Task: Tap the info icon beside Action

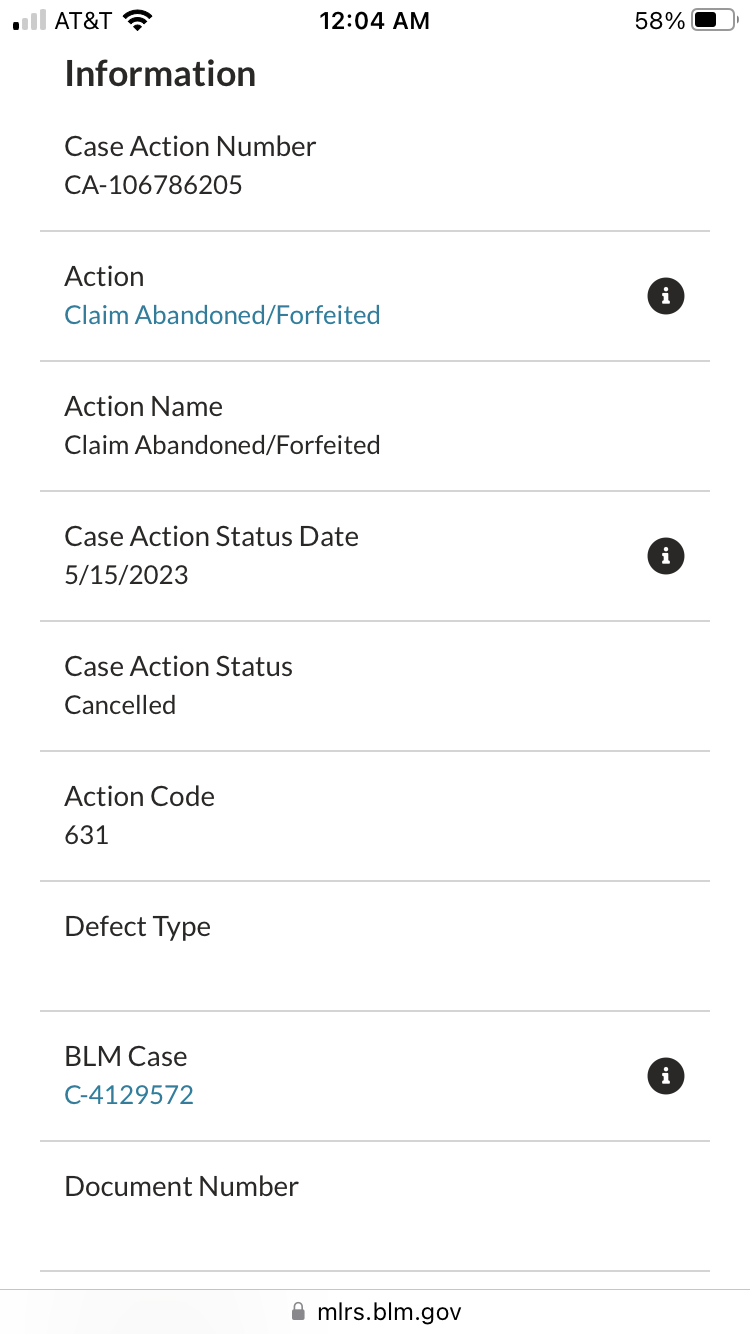Action: pyautogui.click(x=666, y=296)
